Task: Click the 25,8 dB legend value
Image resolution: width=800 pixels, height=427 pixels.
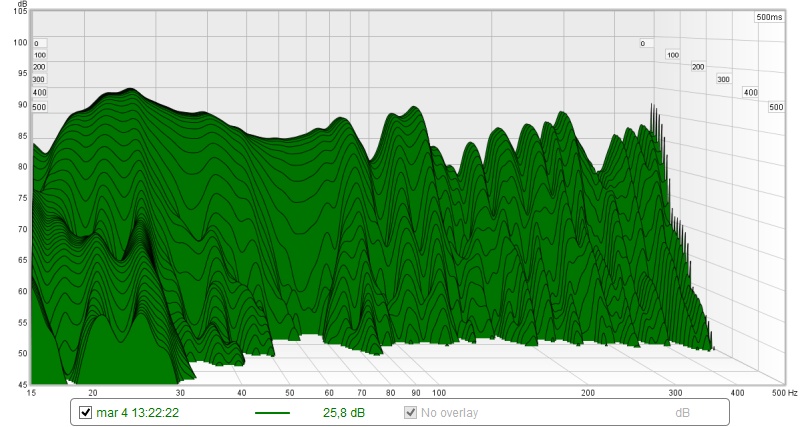Action: click(x=344, y=413)
